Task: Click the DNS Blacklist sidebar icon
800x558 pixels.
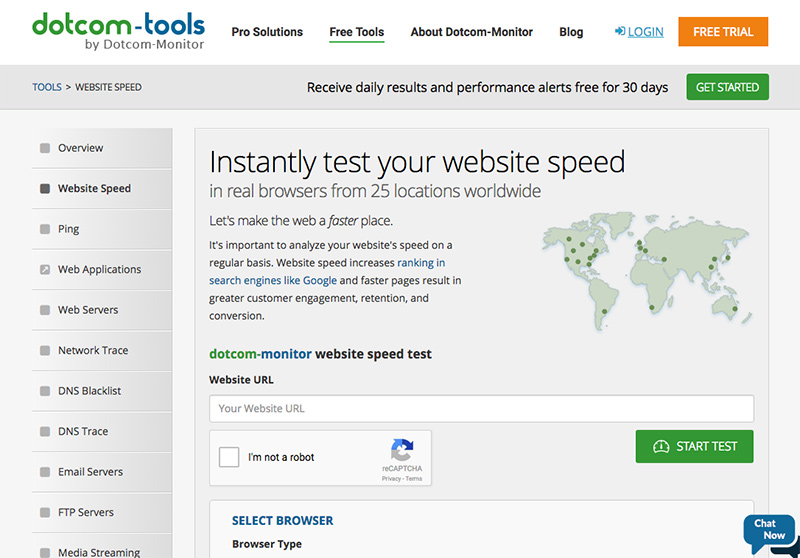Action: click(45, 392)
